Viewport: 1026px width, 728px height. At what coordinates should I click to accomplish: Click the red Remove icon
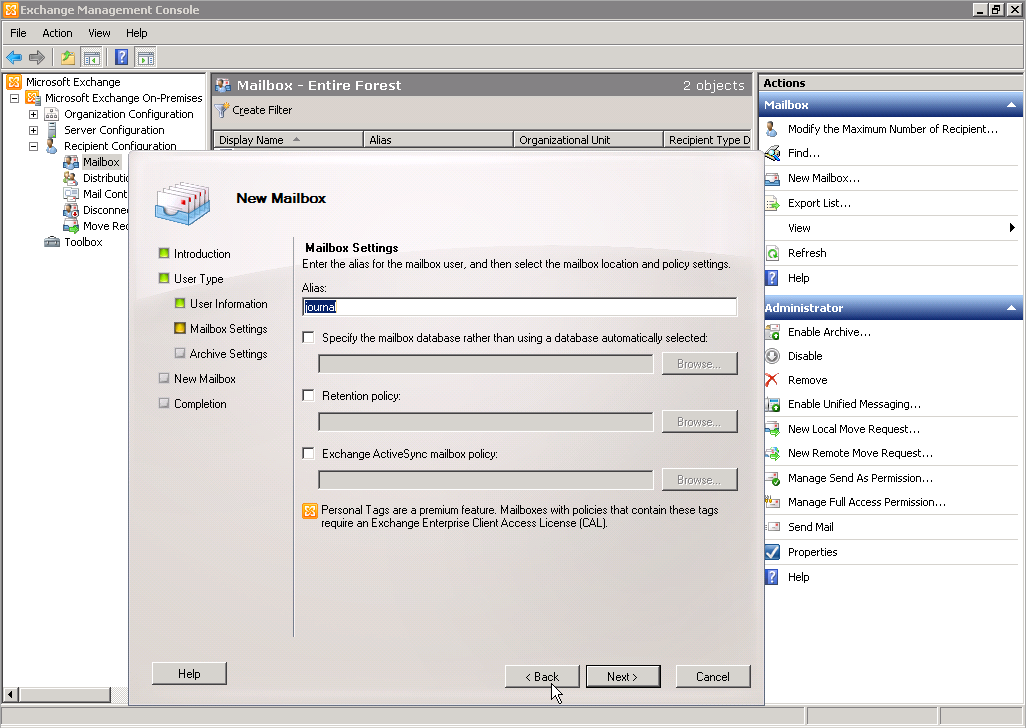point(772,380)
